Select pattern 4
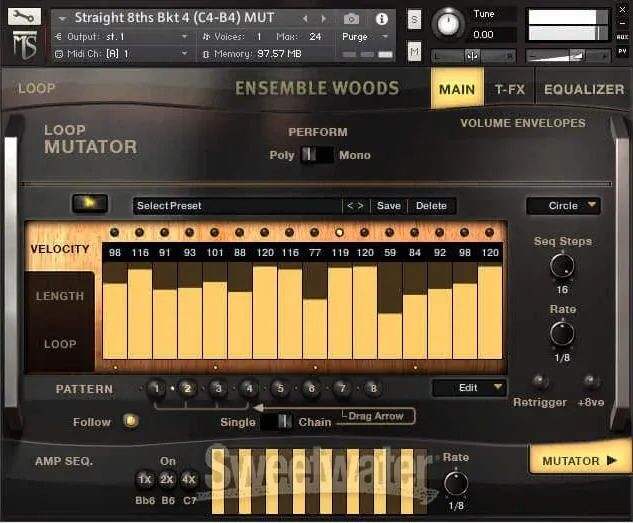The width and height of the screenshot is (633, 523). pyautogui.click(x=249, y=389)
